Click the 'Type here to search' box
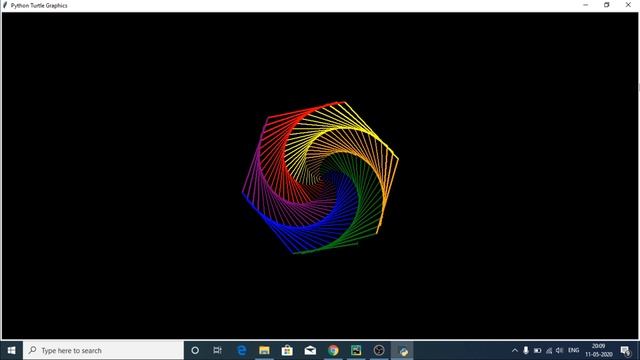This screenshot has width=640, height=360. 103,350
